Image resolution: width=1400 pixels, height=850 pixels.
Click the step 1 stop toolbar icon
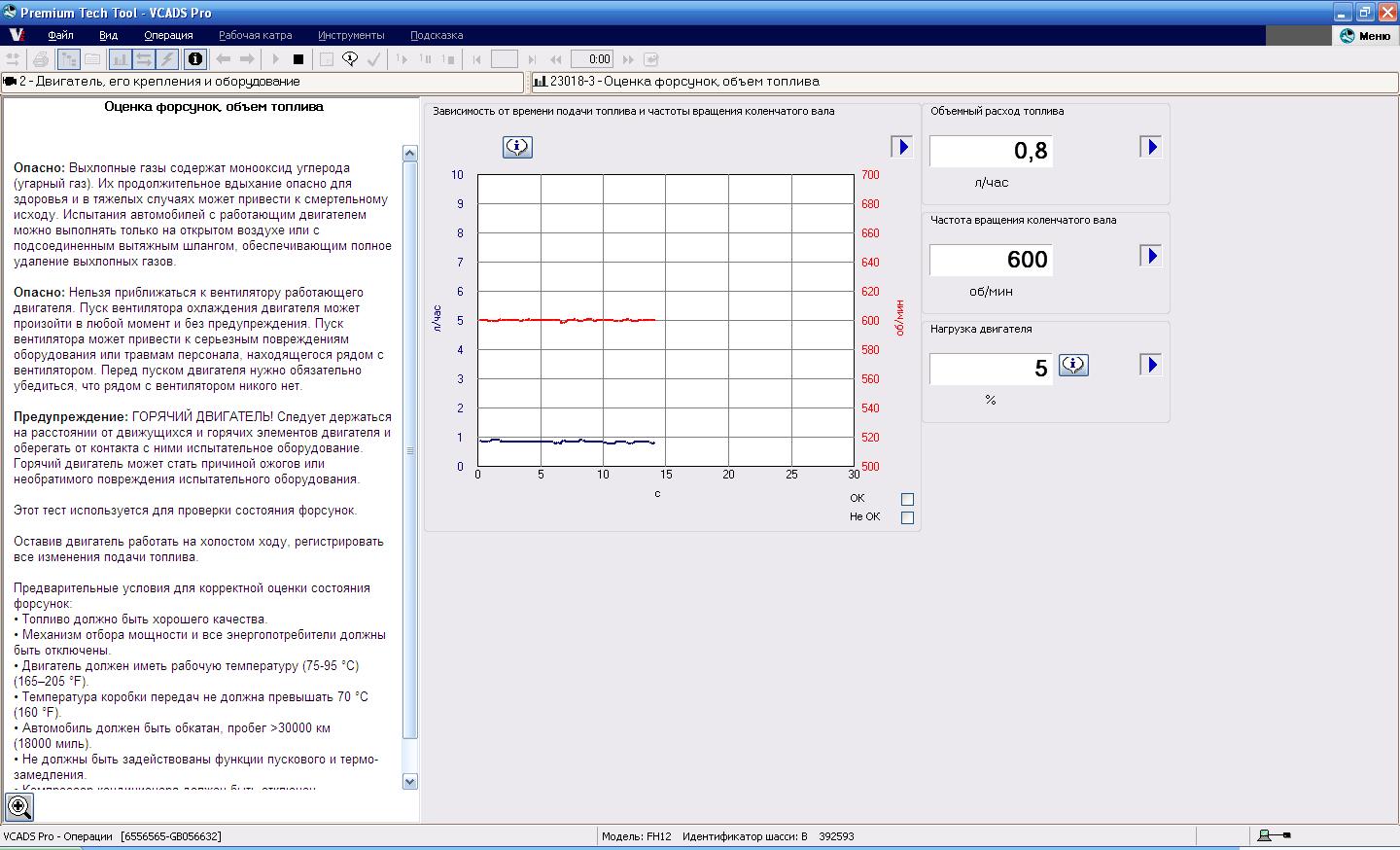[448, 59]
